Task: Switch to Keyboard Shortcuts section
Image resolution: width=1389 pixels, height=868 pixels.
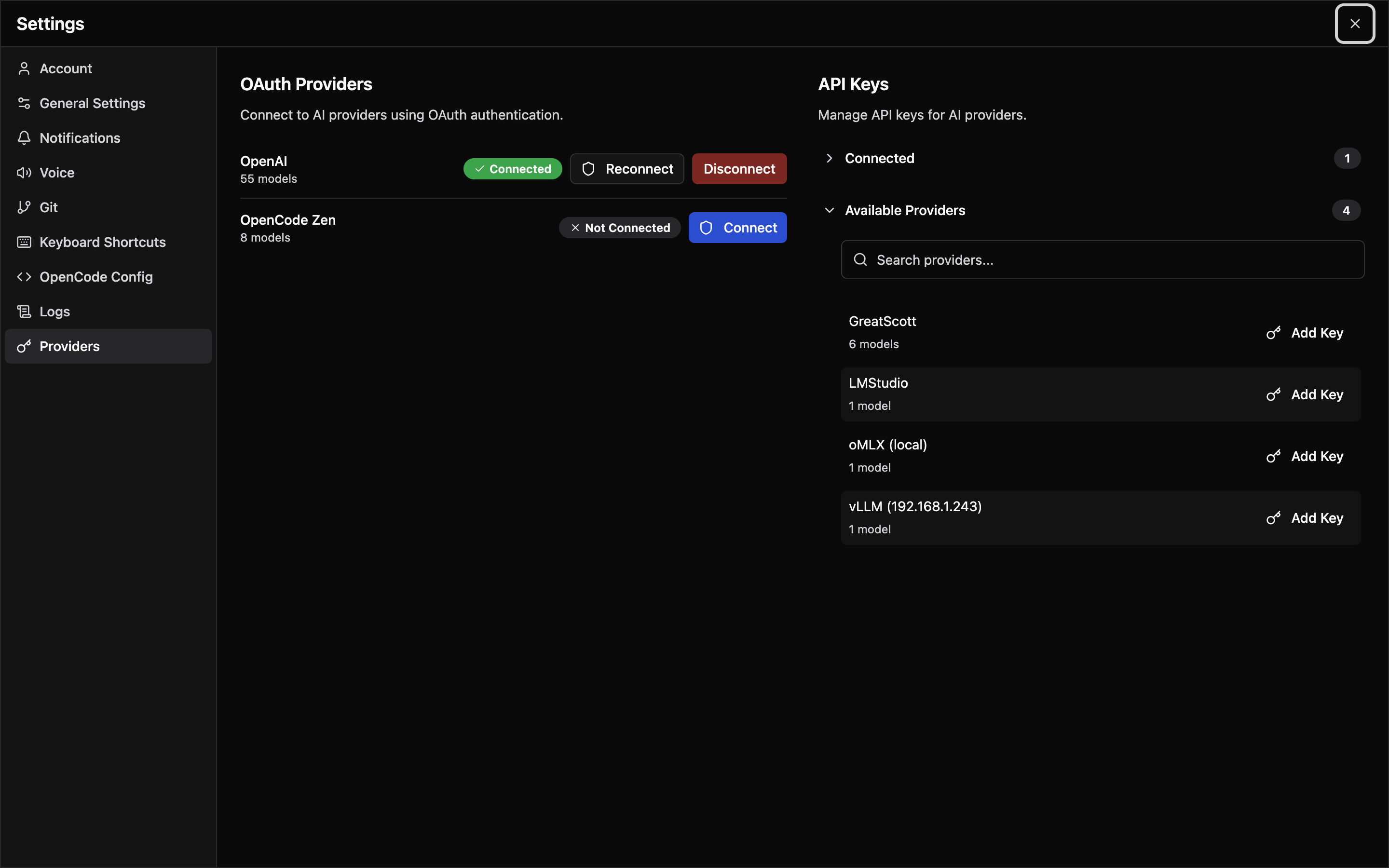Action: click(x=109, y=242)
